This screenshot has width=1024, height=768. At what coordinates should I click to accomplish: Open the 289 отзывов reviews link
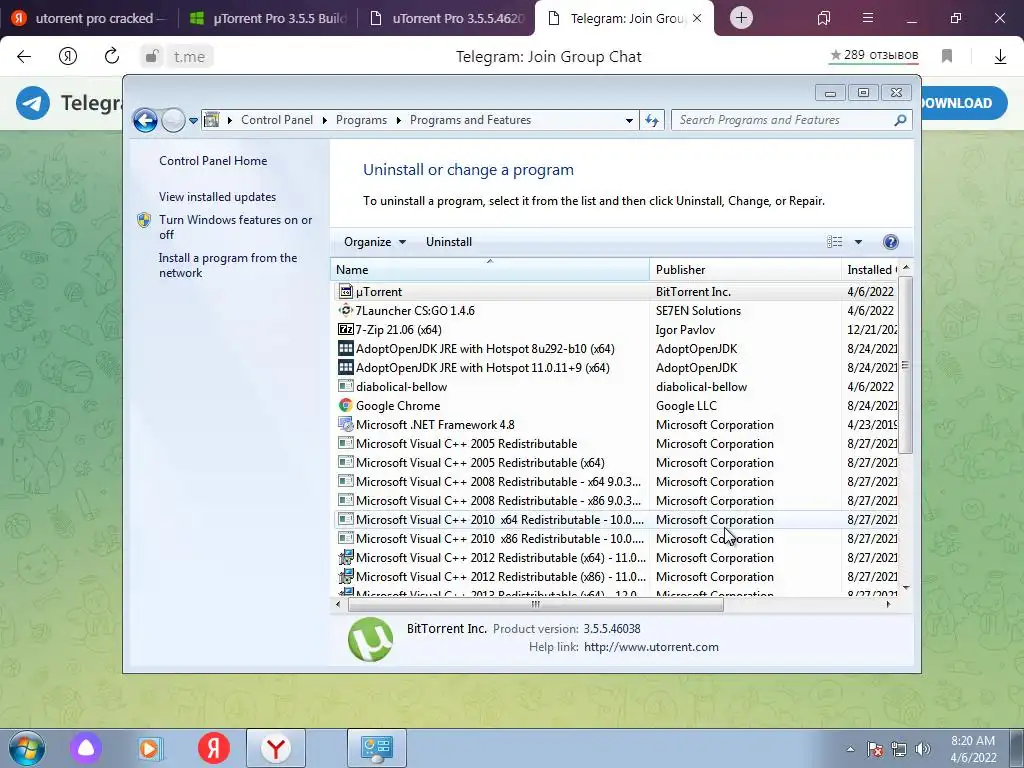coord(874,56)
